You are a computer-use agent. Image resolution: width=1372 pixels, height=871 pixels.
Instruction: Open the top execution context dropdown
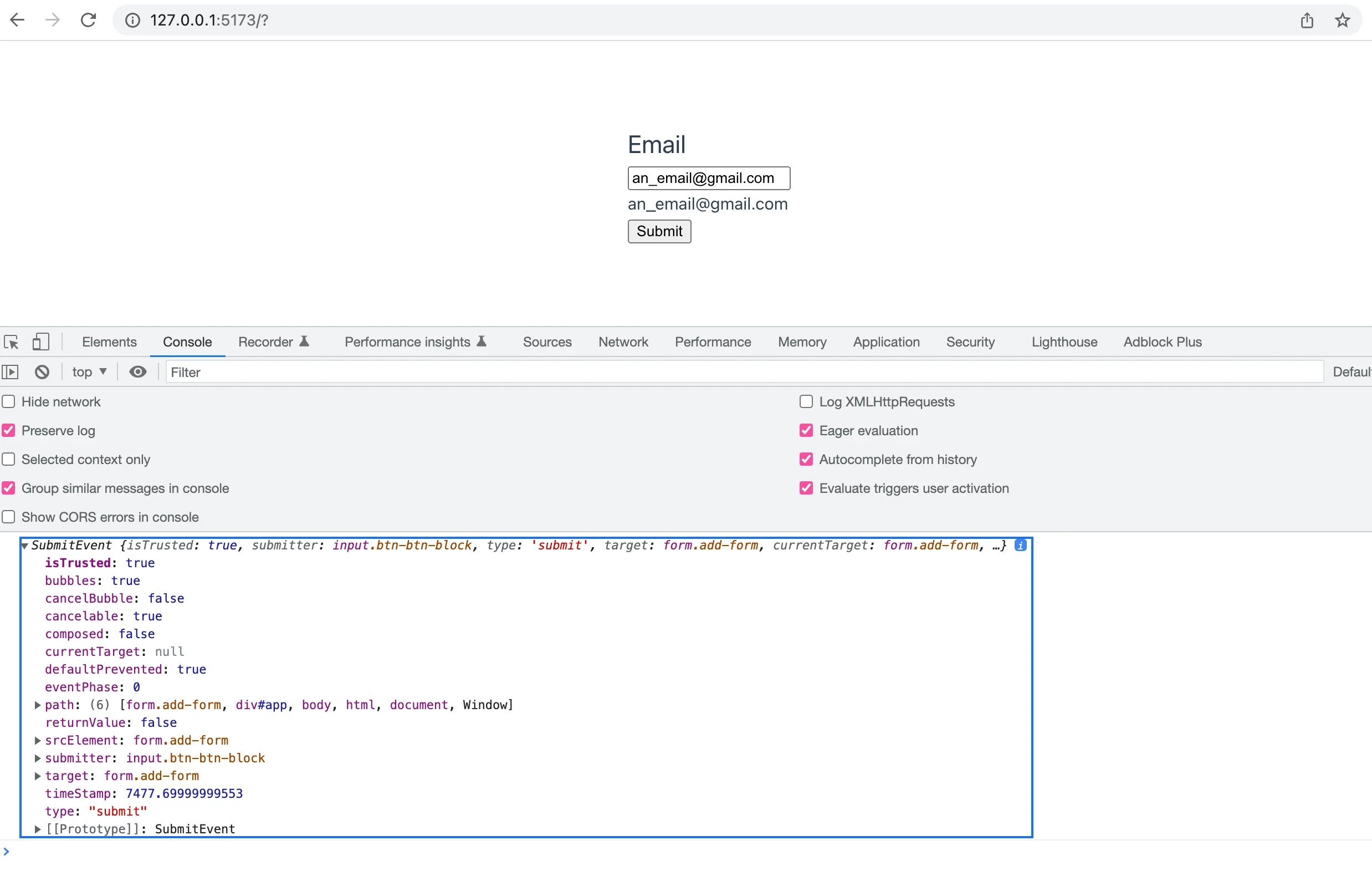point(89,371)
